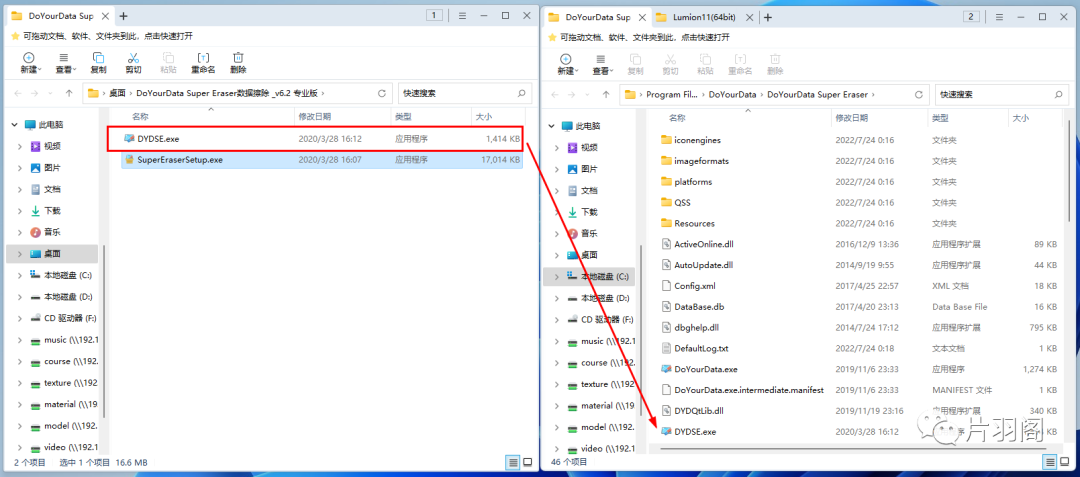The image size is (1080, 477).
Task: Switch to large icons view in left status bar
Action: tap(528, 461)
